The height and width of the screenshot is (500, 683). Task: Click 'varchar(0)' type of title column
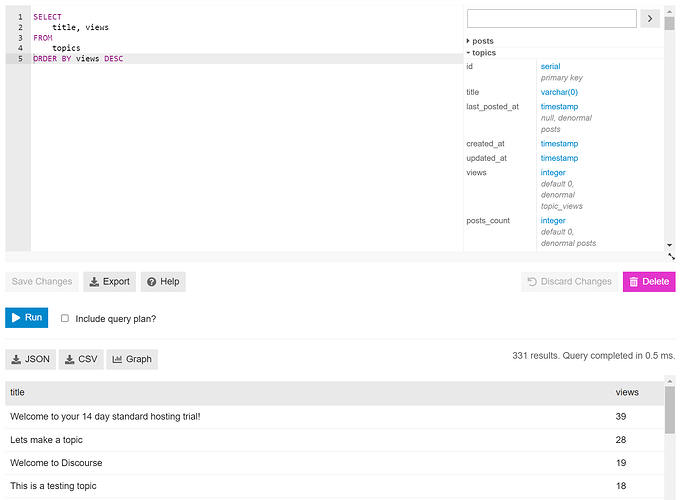coord(559,92)
